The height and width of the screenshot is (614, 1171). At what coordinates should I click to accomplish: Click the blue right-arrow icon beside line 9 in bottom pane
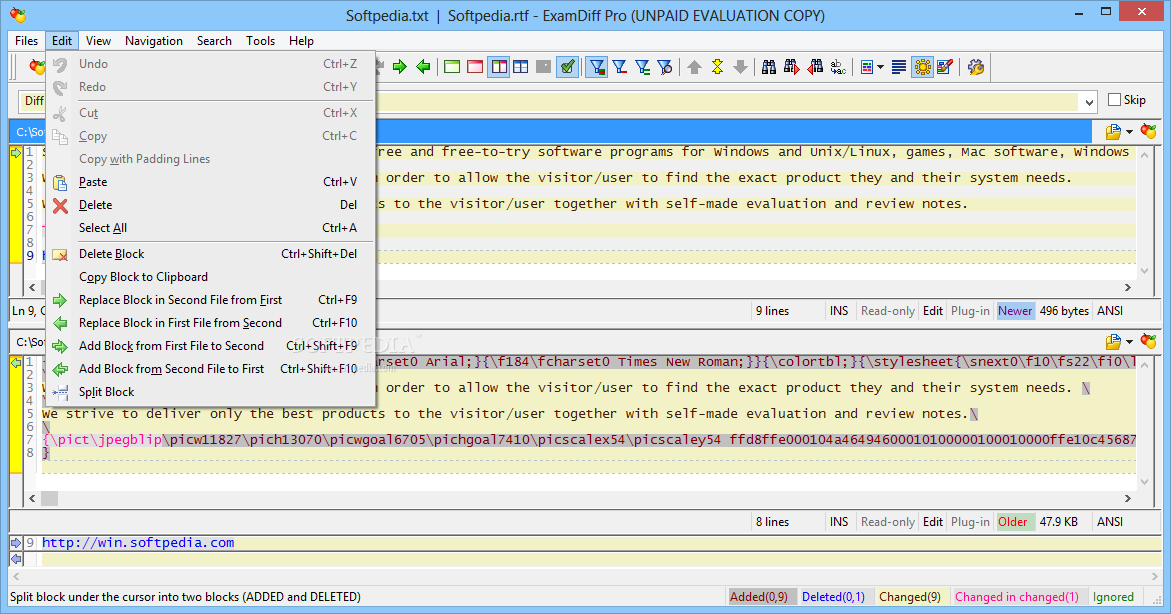tap(16, 543)
